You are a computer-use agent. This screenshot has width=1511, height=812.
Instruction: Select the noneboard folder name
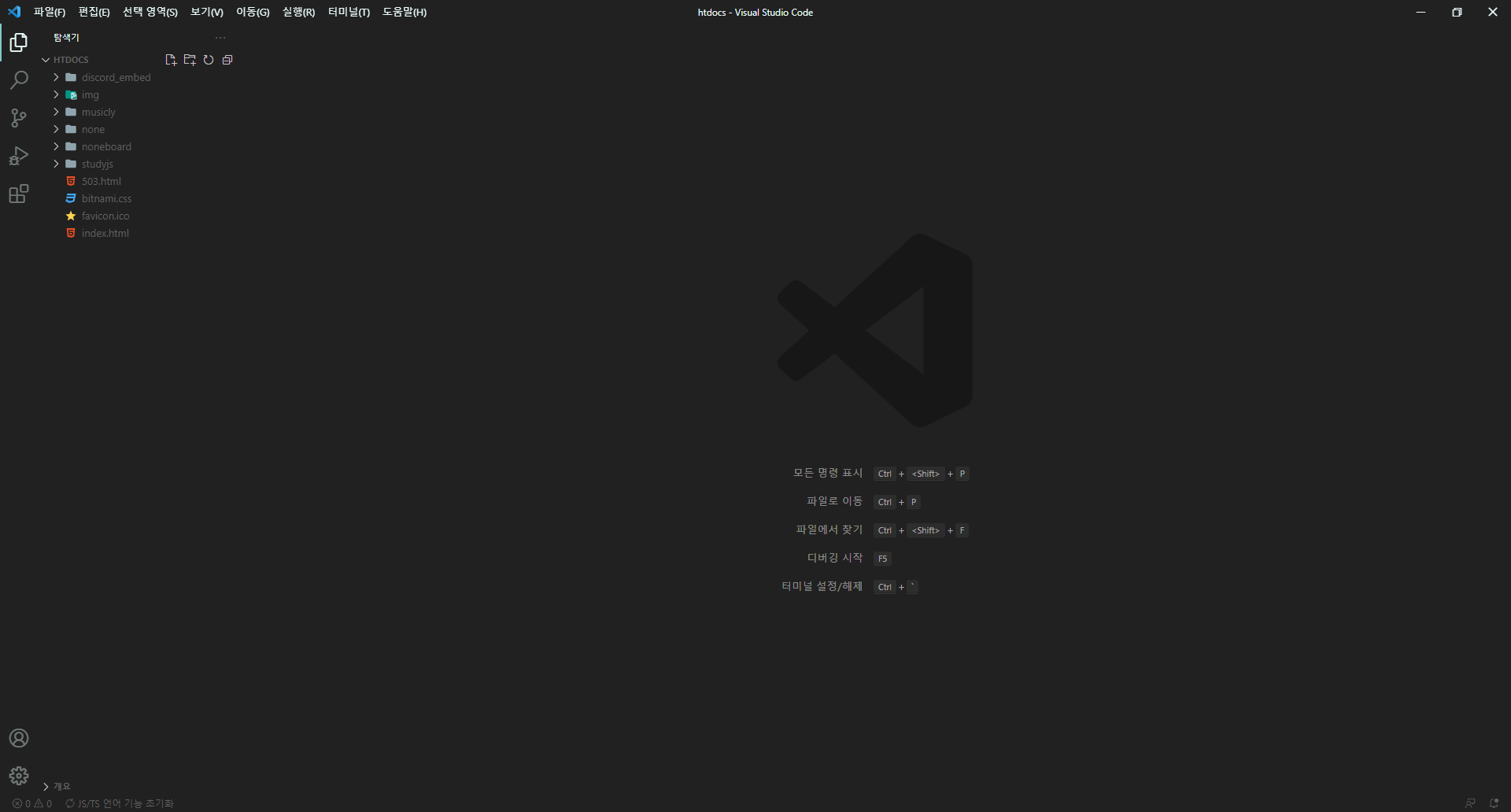point(106,146)
